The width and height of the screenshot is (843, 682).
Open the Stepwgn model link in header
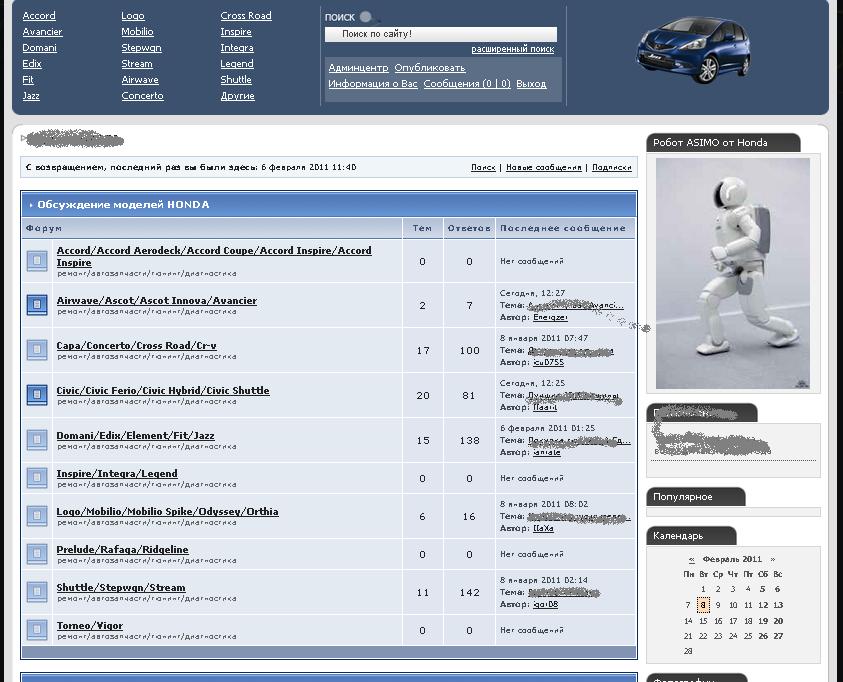141,48
